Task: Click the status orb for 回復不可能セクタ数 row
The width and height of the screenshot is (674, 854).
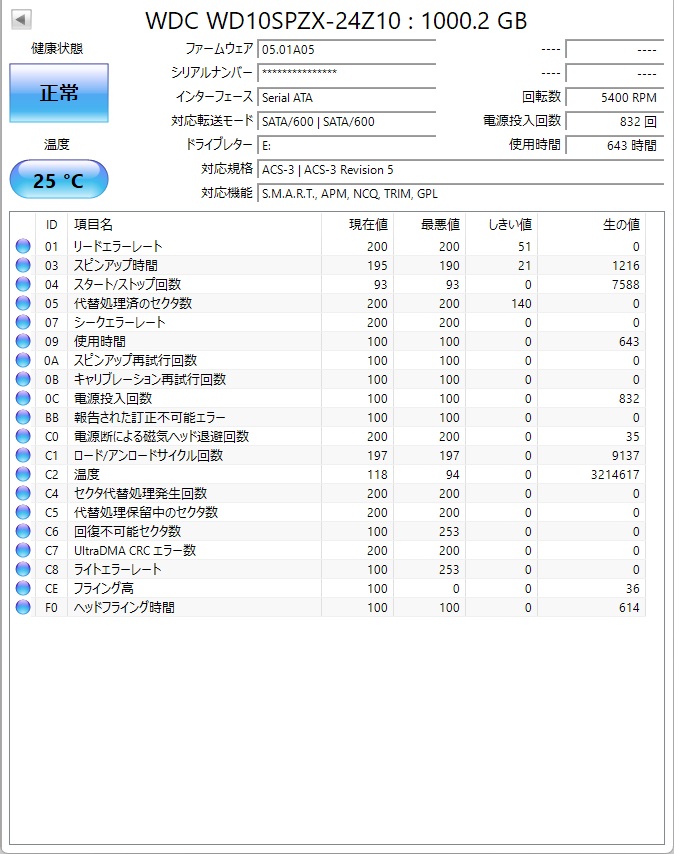Action: pos(23,531)
